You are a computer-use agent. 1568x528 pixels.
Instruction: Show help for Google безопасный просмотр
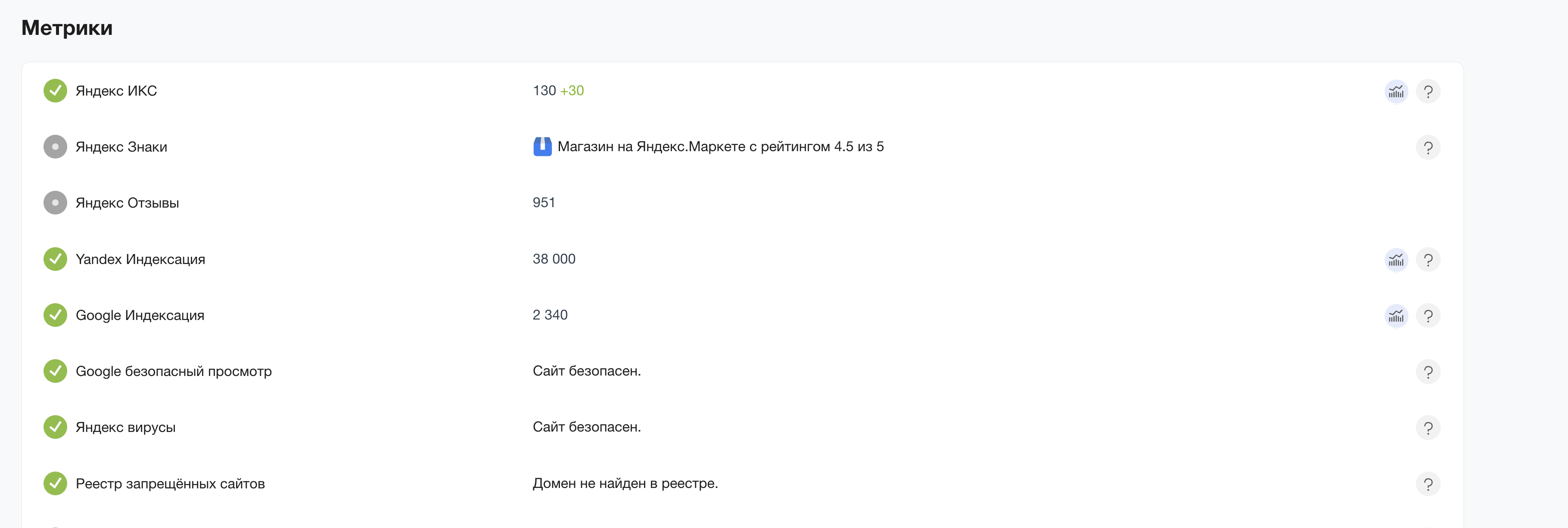[x=1428, y=372]
